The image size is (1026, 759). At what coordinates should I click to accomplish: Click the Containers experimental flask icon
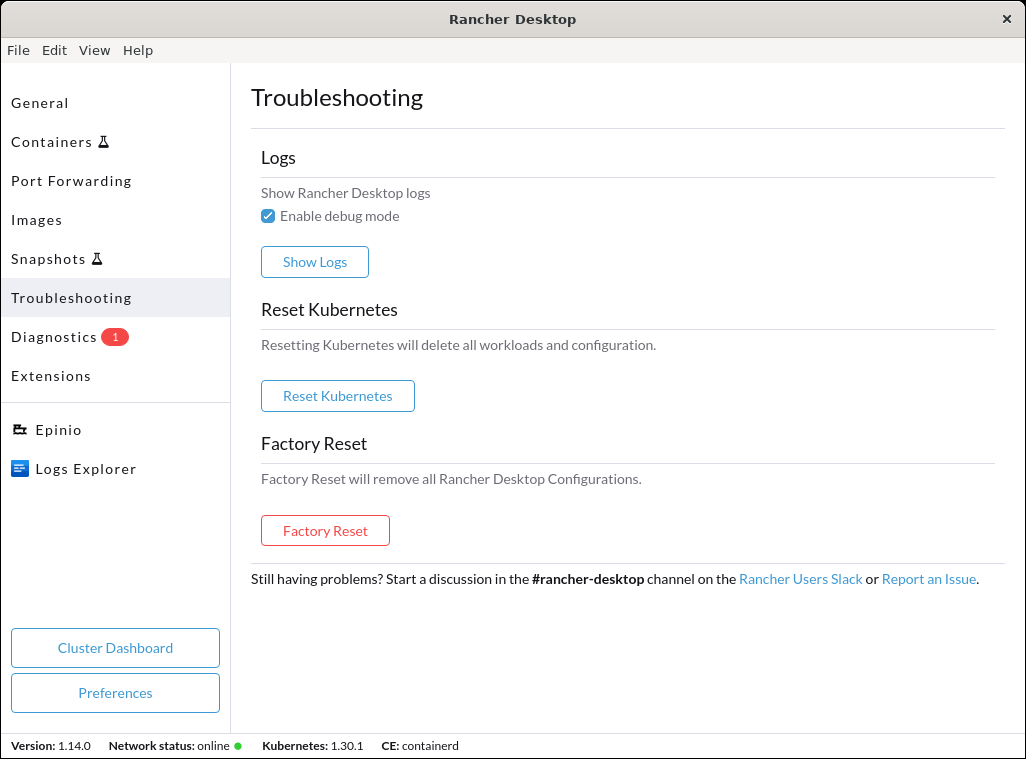pos(103,142)
